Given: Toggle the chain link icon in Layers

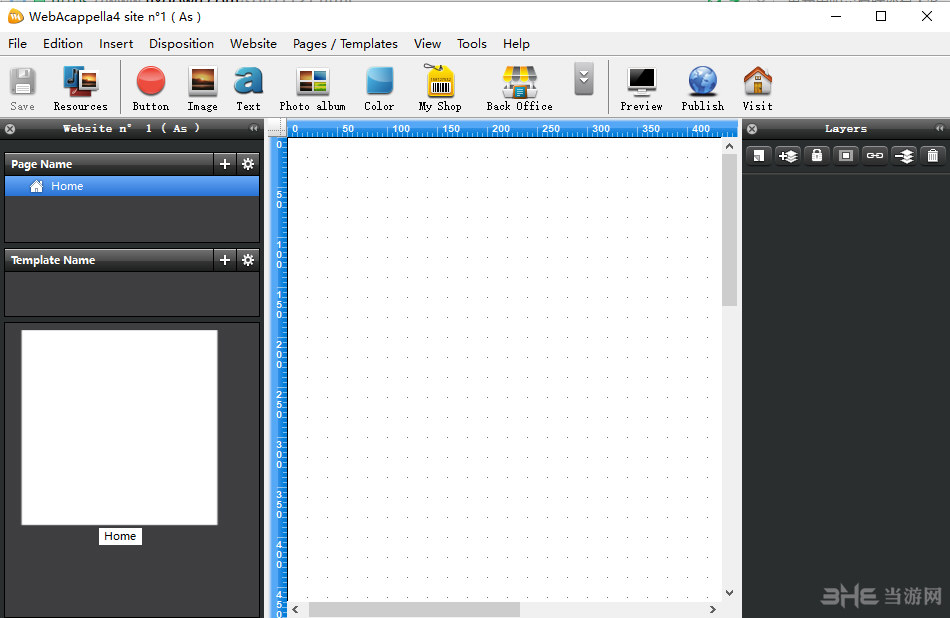Looking at the screenshot, I should (875, 155).
